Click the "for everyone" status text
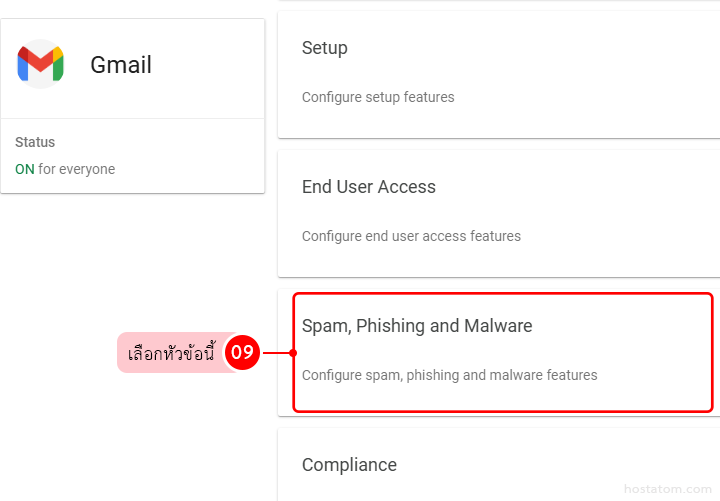720x501 pixels. click(77, 169)
